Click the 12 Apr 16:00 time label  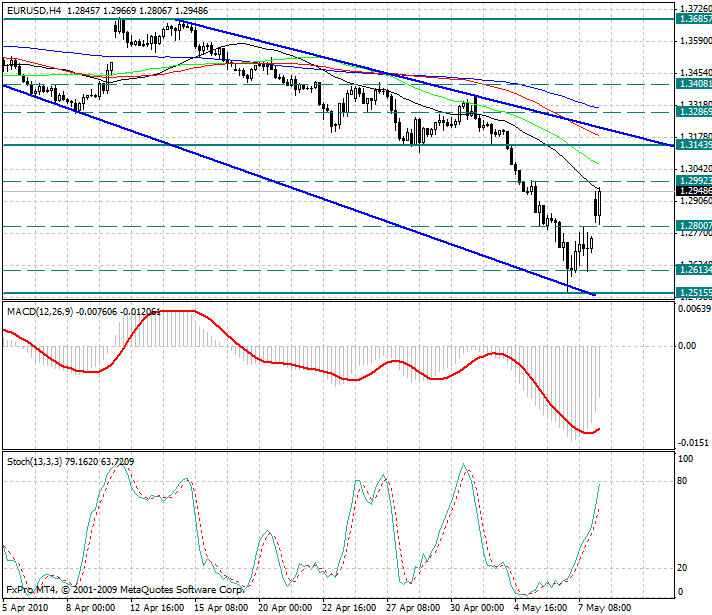click(x=157, y=608)
